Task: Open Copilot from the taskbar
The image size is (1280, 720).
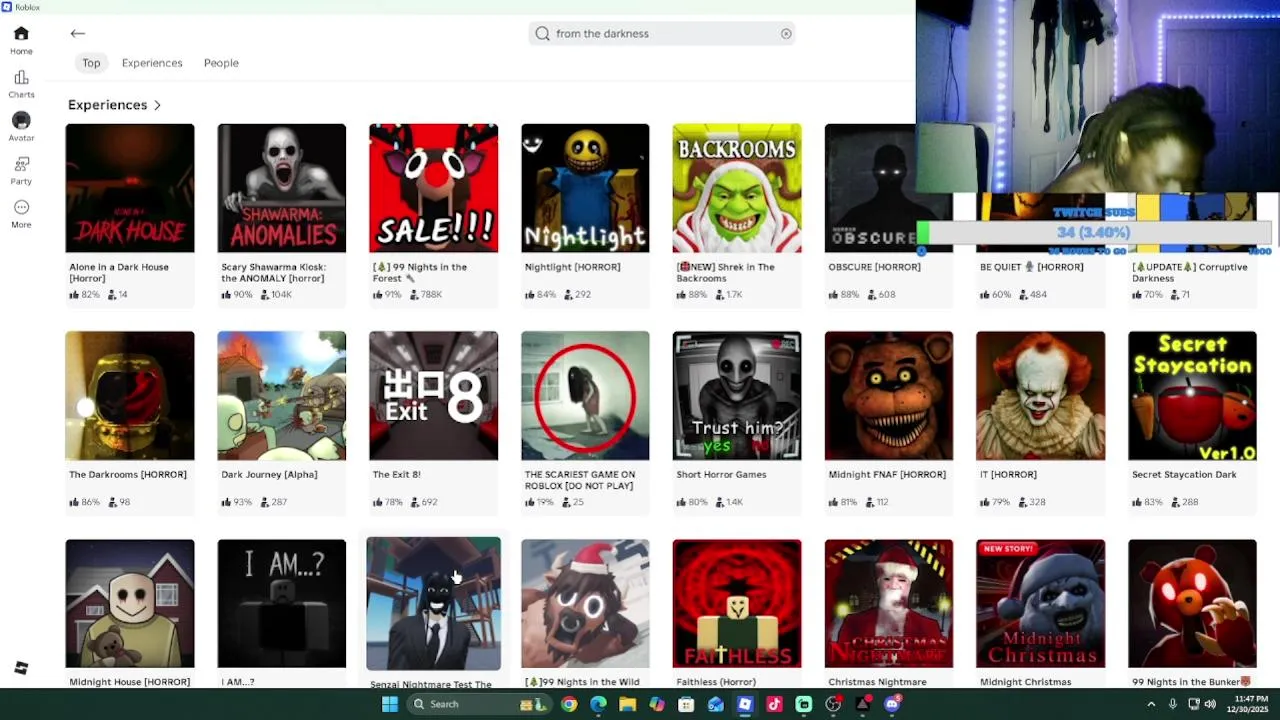Action: (657, 704)
